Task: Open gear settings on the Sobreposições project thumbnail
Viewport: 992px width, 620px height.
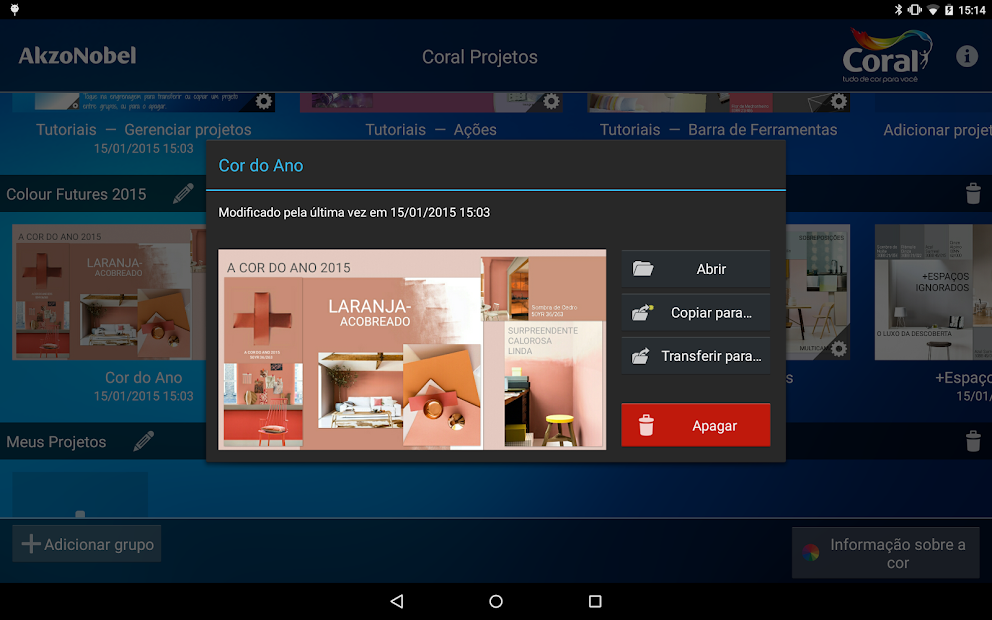Action: (x=839, y=349)
